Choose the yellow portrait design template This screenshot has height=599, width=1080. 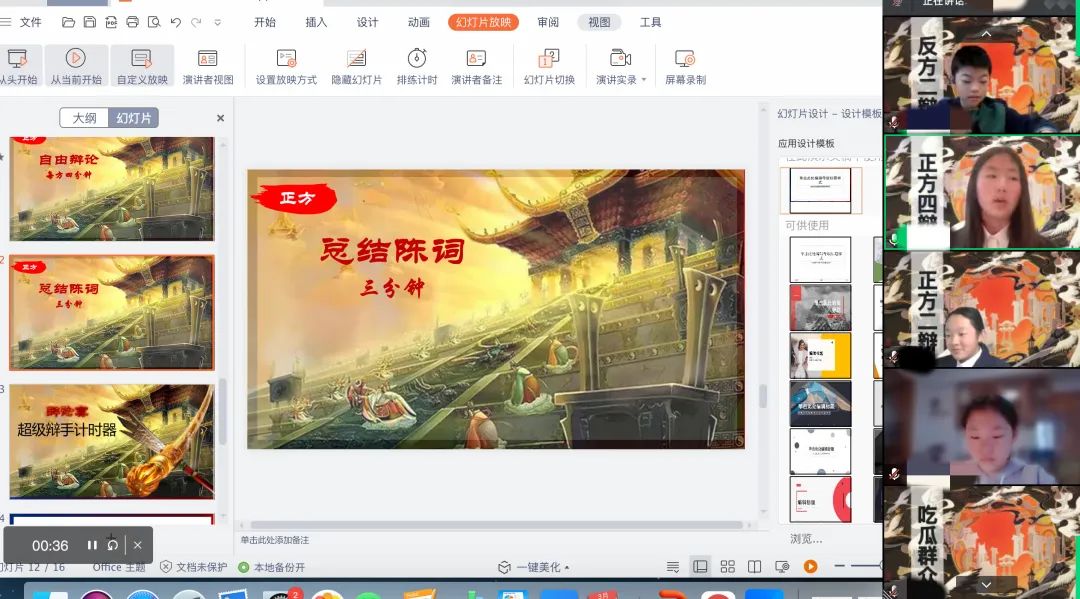pyautogui.click(x=820, y=355)
